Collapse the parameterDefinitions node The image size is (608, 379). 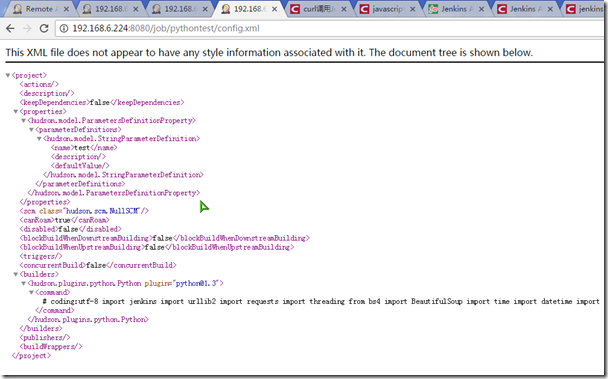[x=31, y=130]
